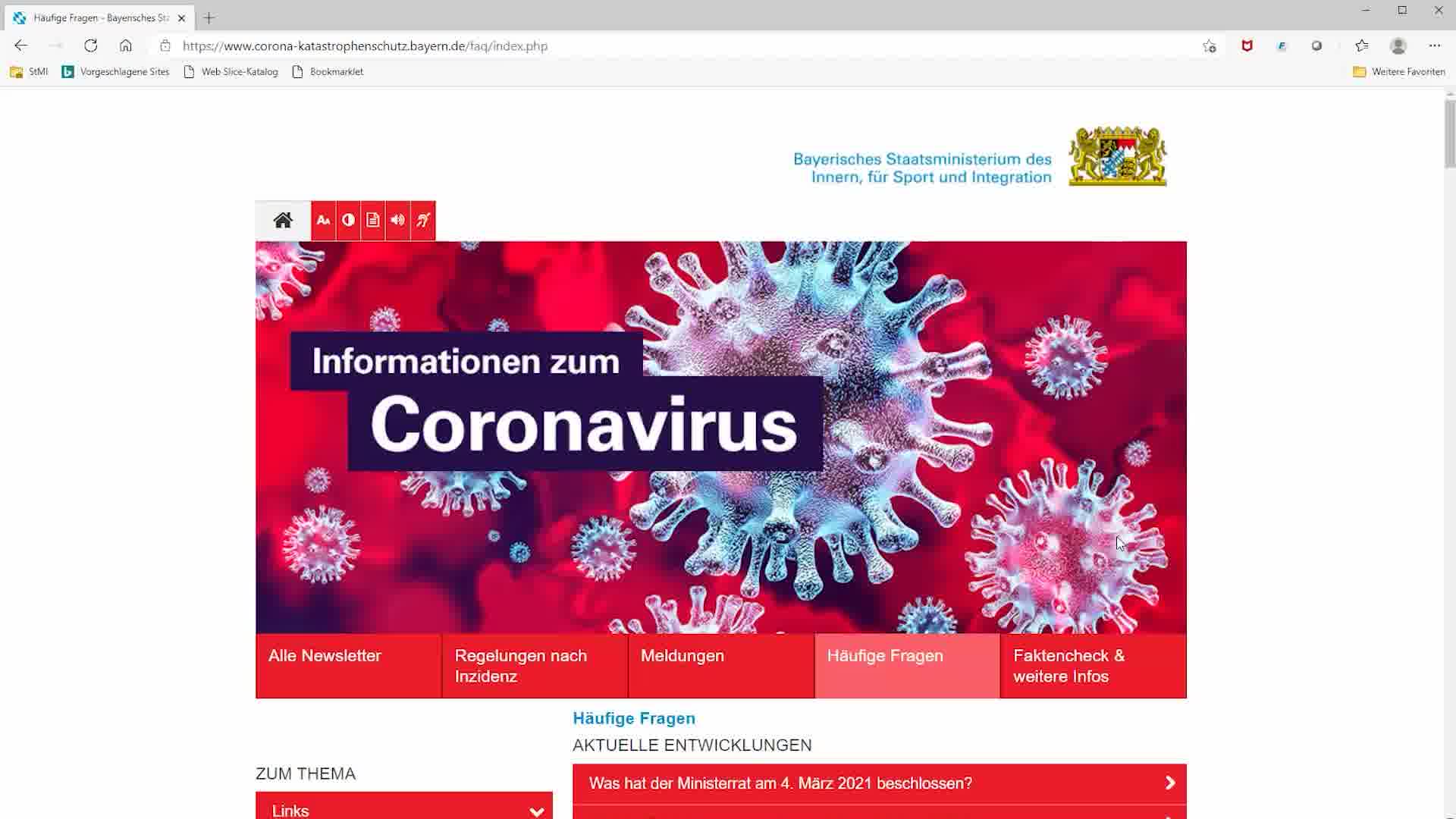
Task: Open the red shield extension icon
Action: (x=1247, y=46)
